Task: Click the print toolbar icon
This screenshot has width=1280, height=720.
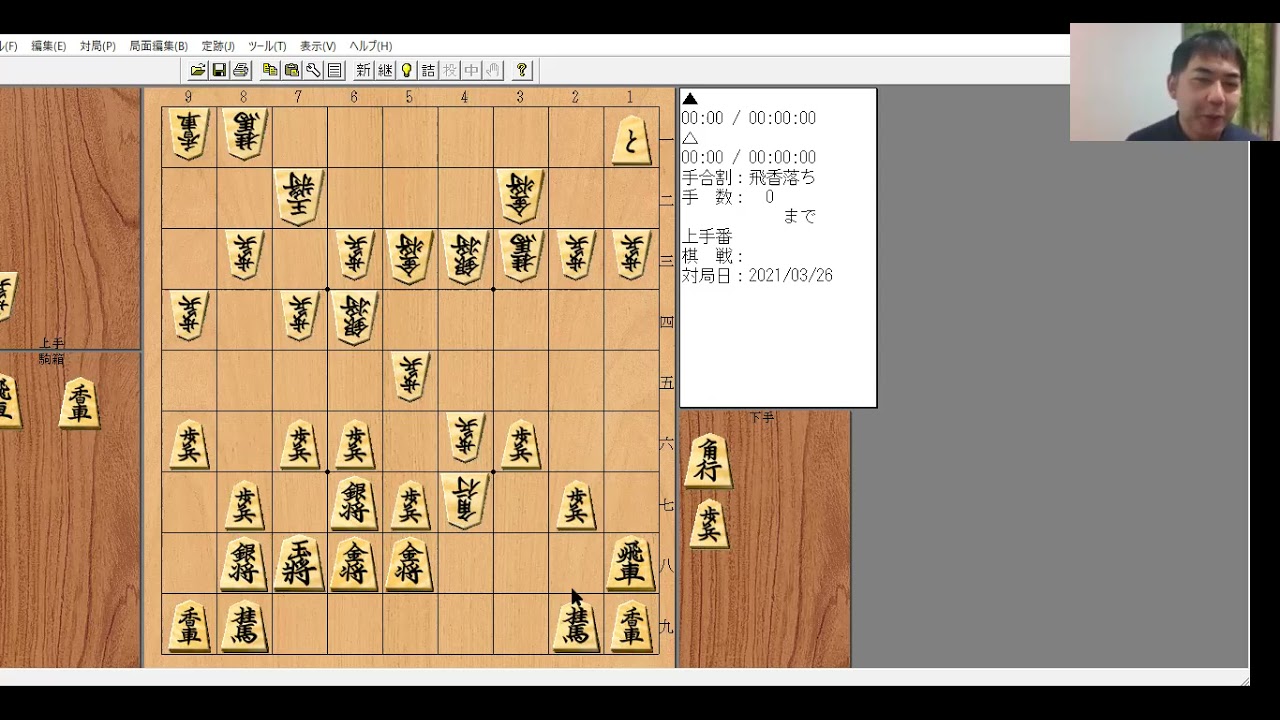Action: (x=240, y=70)
